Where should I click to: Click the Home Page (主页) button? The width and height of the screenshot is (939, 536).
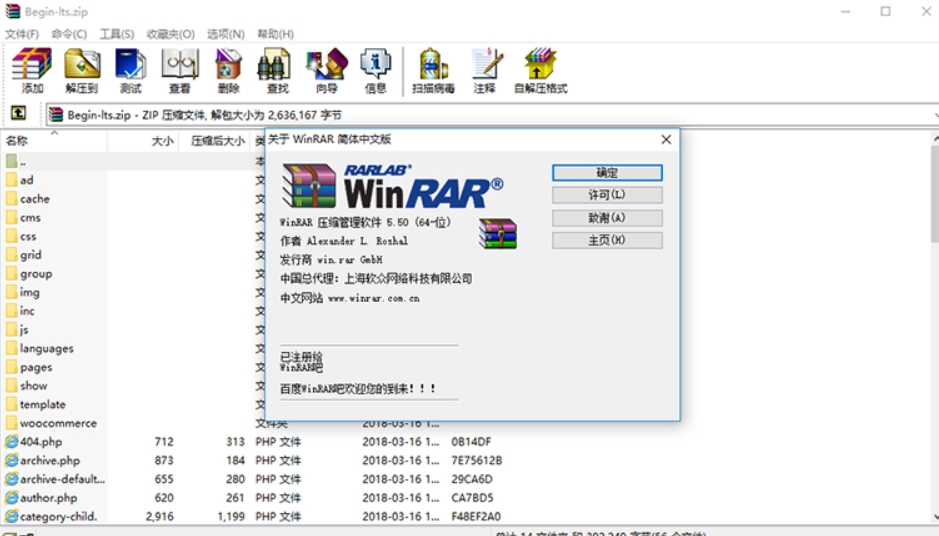point(607,240)
